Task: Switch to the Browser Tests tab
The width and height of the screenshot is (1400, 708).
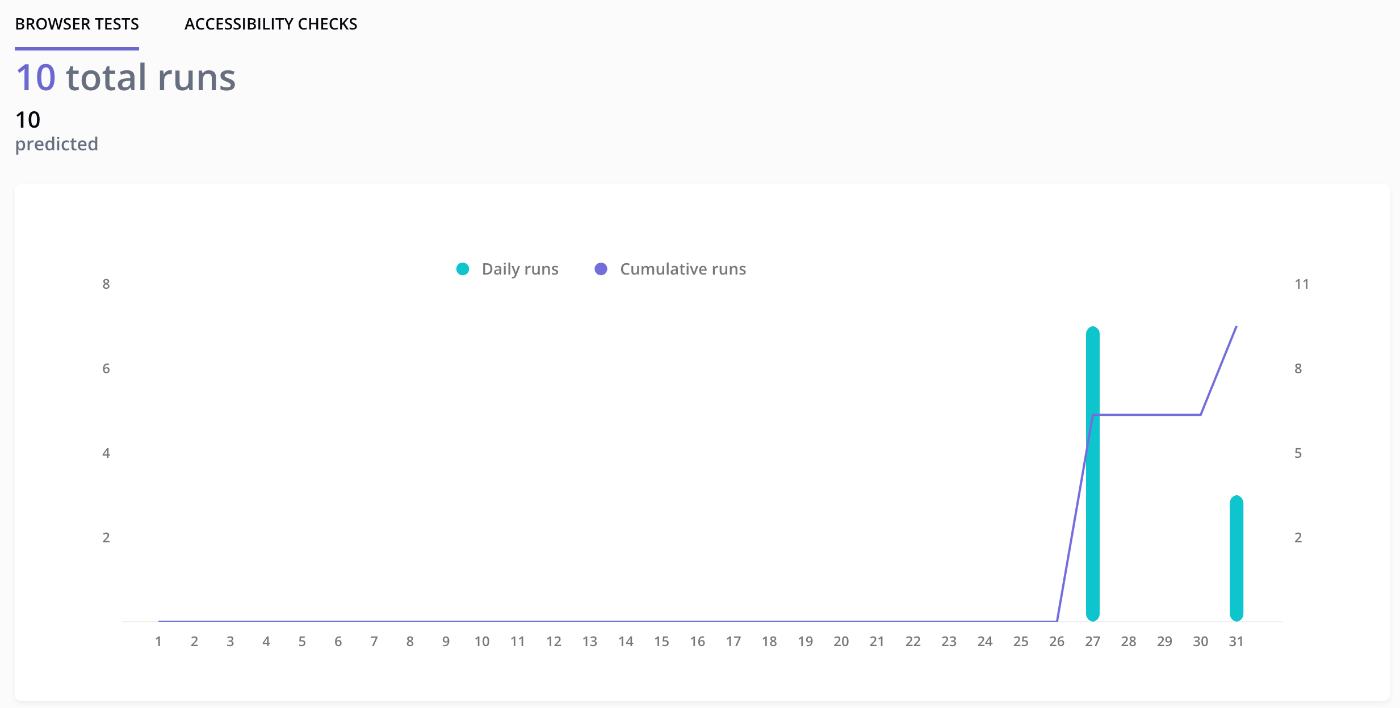Action: pos(77,23)
